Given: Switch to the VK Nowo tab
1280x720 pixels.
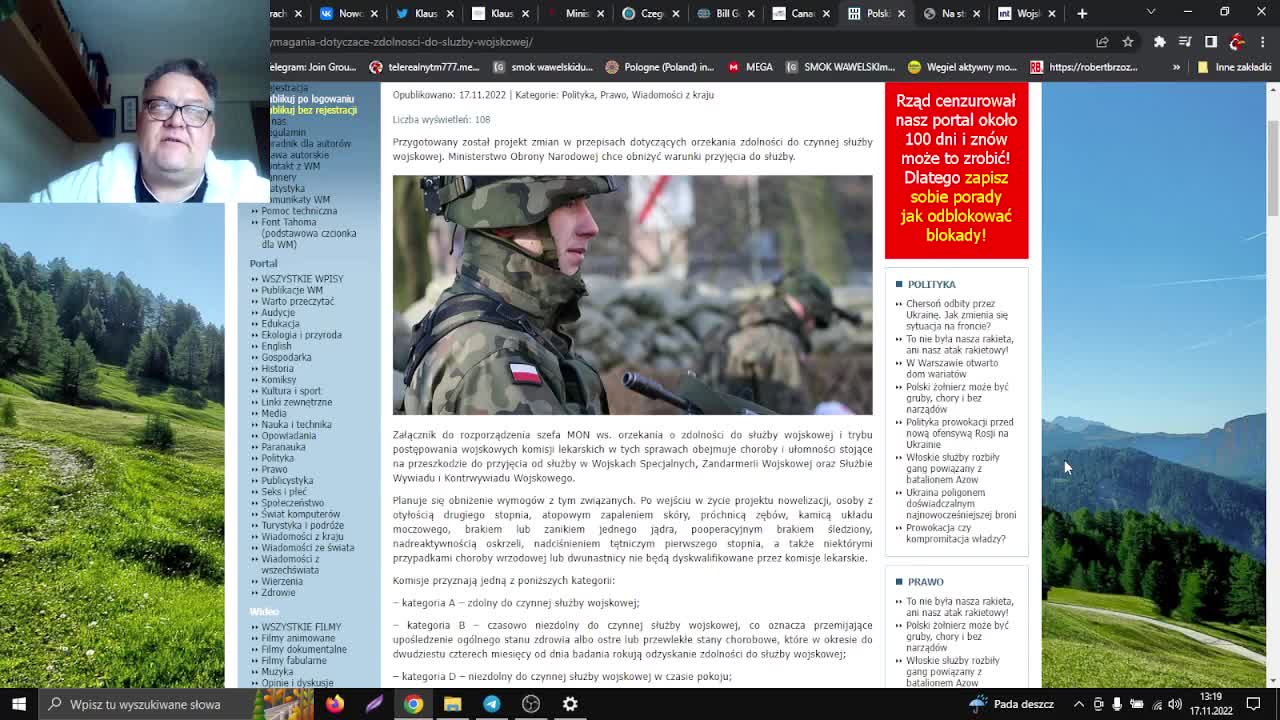Looking at the screenshot, I should pos(349,13).
